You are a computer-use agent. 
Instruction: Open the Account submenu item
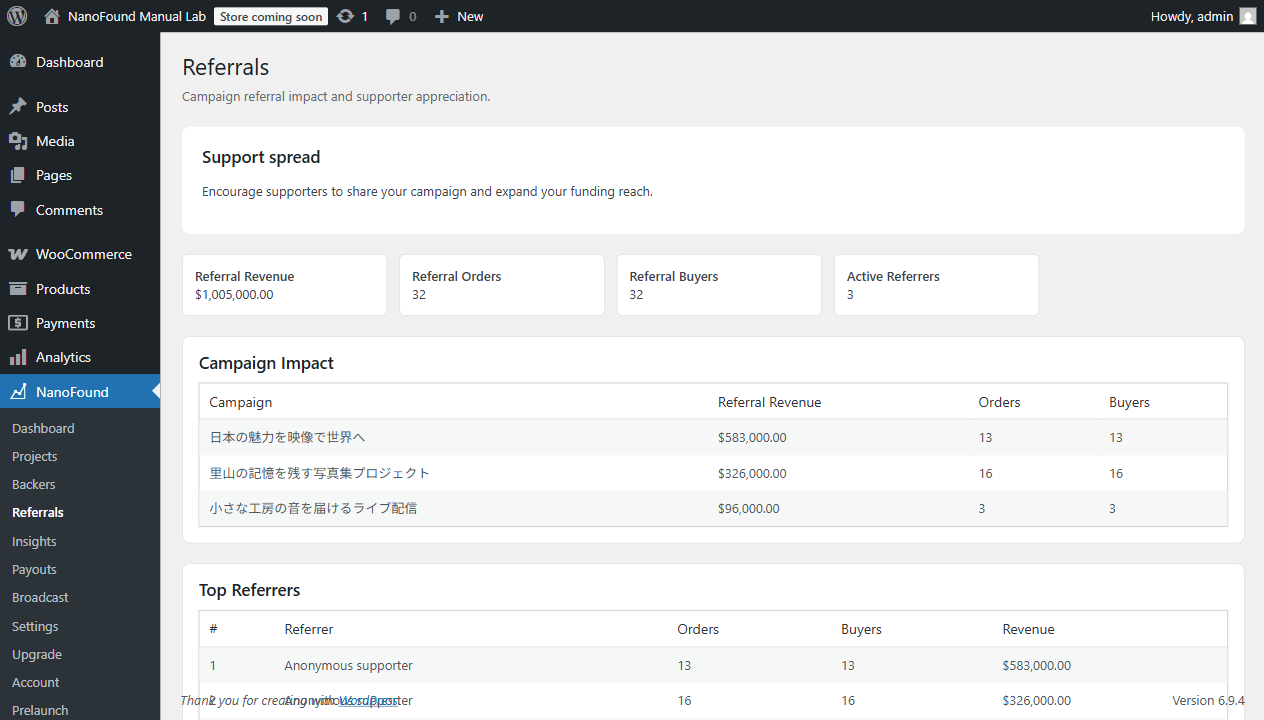point(36,682)
